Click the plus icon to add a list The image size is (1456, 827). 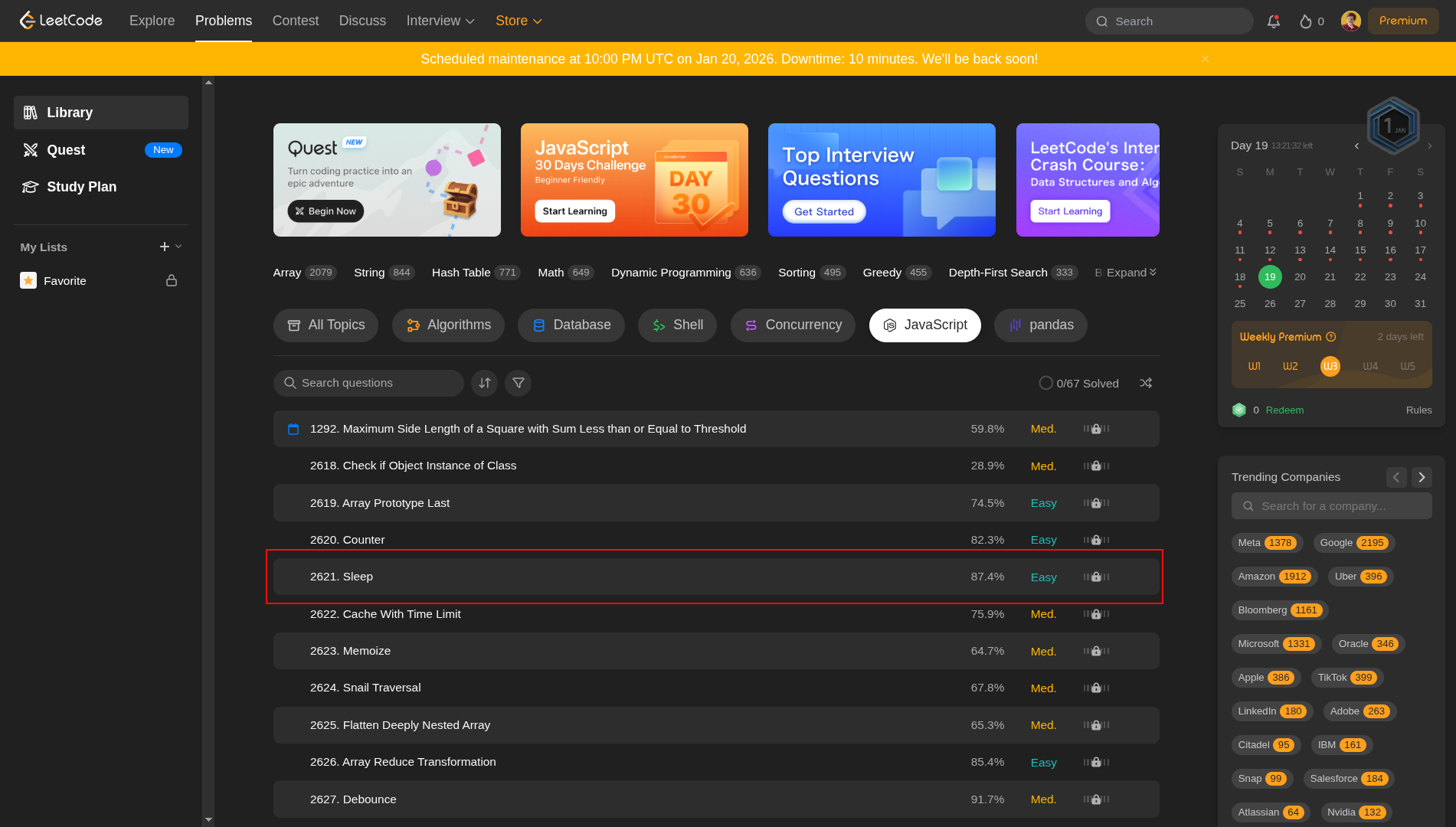[164, 247]
